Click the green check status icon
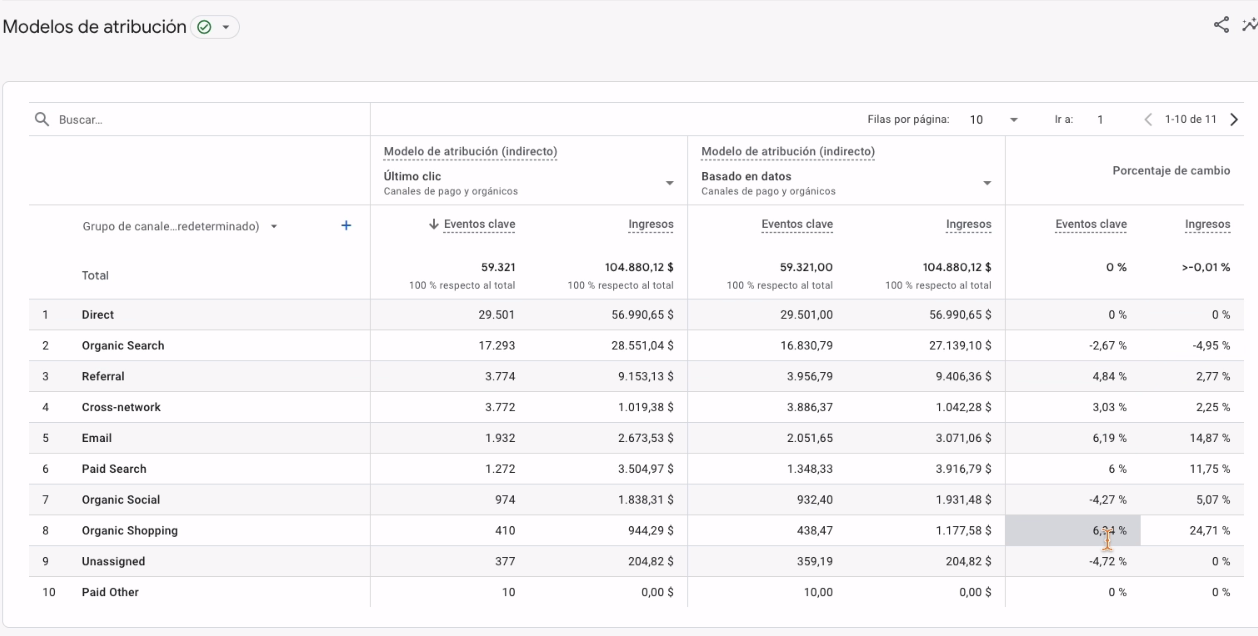 coord(203,28)
